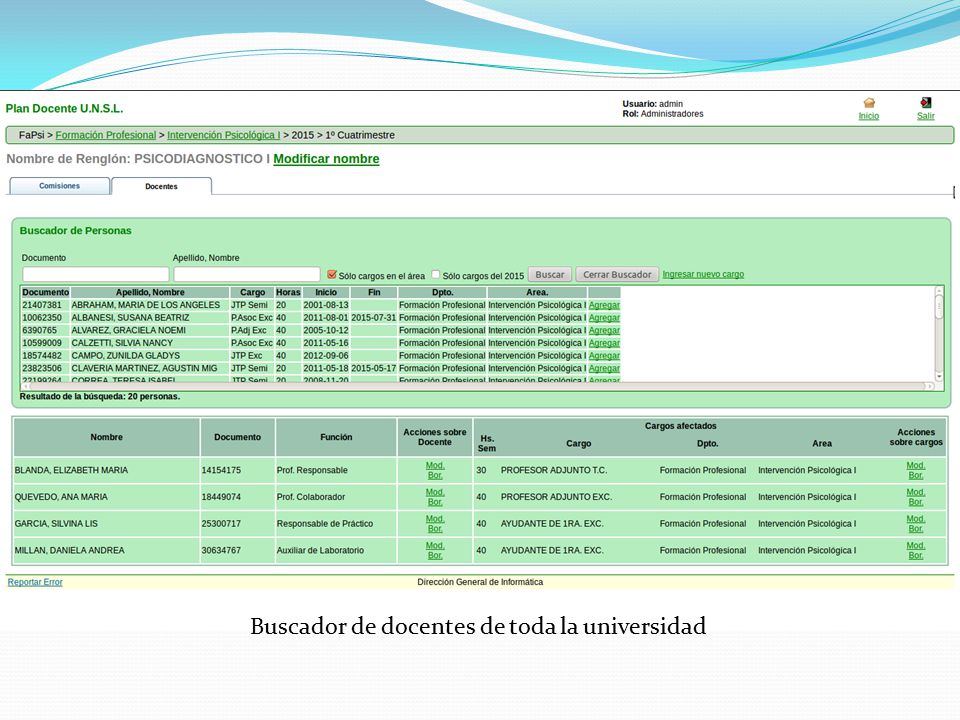Screen dimensions: 960x720
Task: Click the Inicio home icon
Action: pyautogui.click(x=869, y=103)
